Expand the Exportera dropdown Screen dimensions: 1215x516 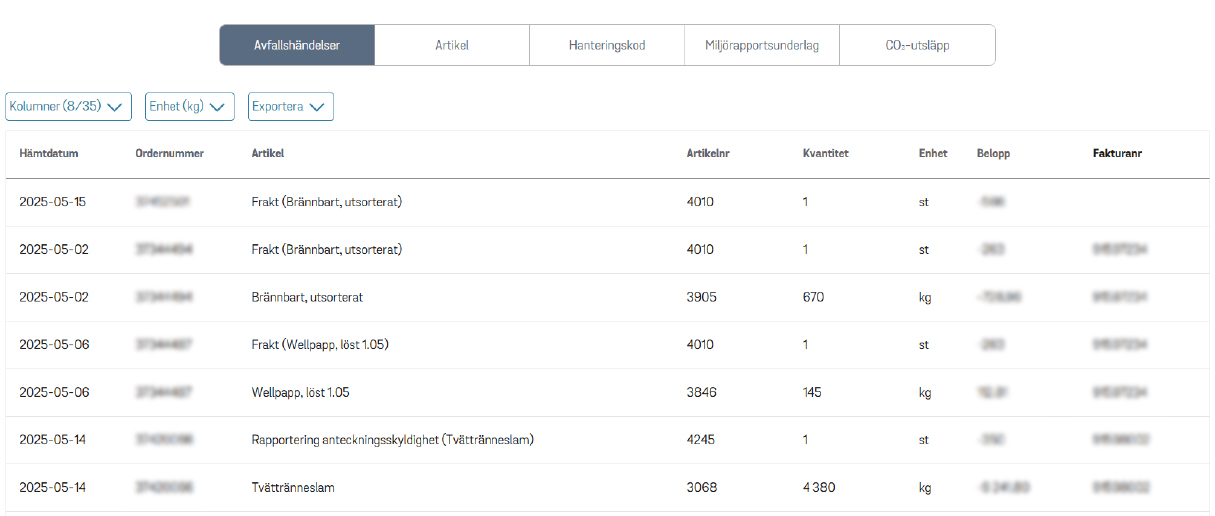click(x=290, y=107)
